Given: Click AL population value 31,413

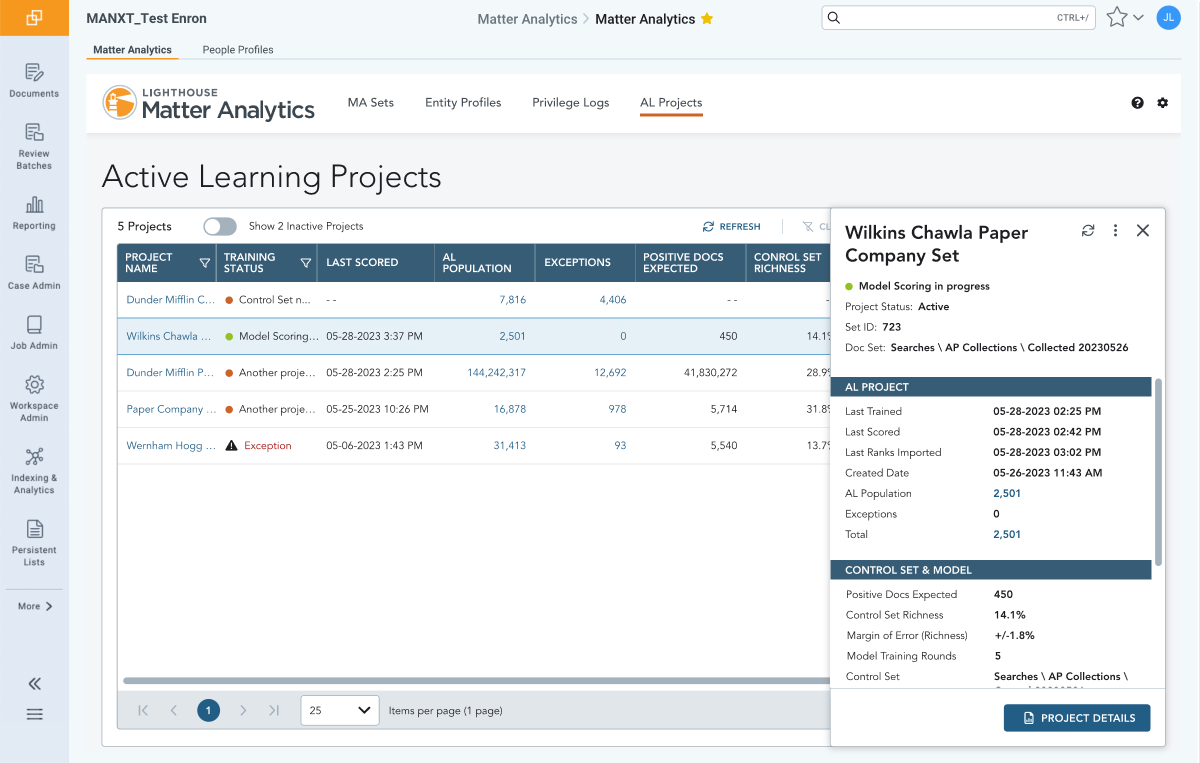Looking at the screenshot, I should point(509,446).
